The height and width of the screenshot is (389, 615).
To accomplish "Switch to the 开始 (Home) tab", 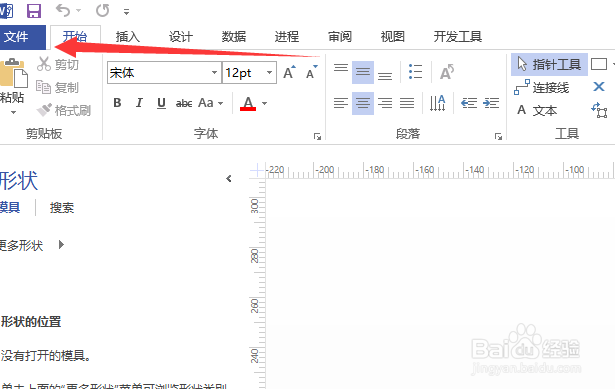I will tap(75, 37).
